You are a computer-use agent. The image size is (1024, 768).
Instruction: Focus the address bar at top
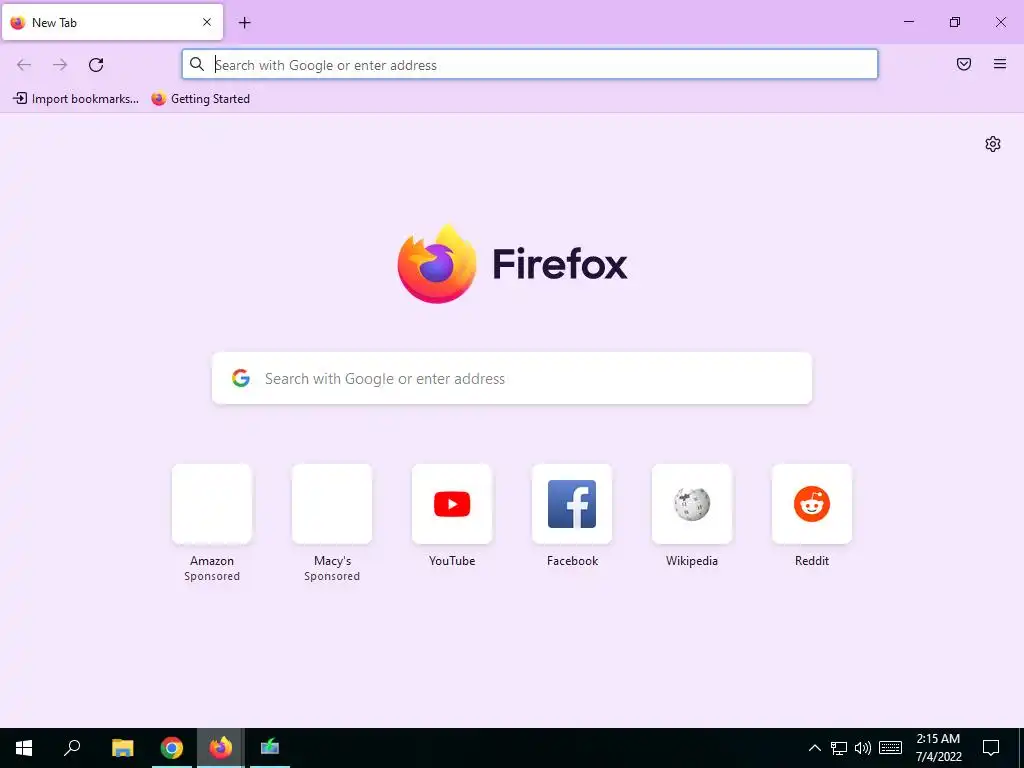click(x=530, y=65)
